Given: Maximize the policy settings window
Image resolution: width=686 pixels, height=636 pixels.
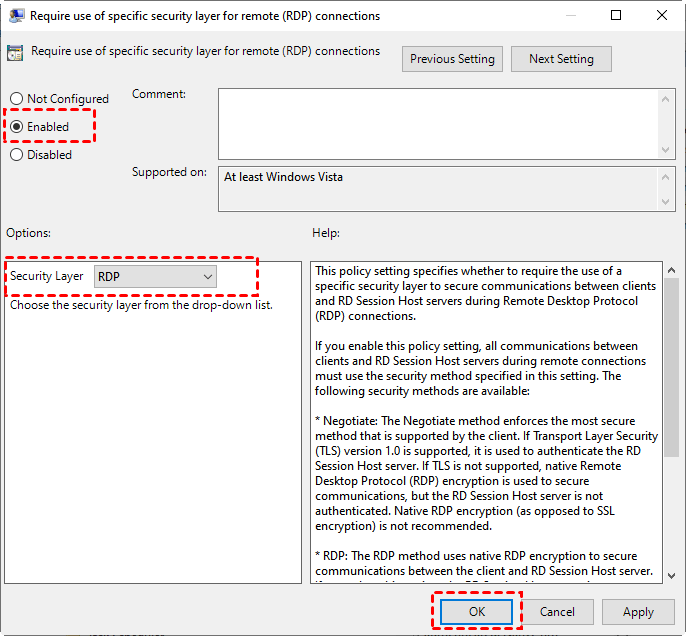Looking at the screenshot, I should (x=616, y=15).
